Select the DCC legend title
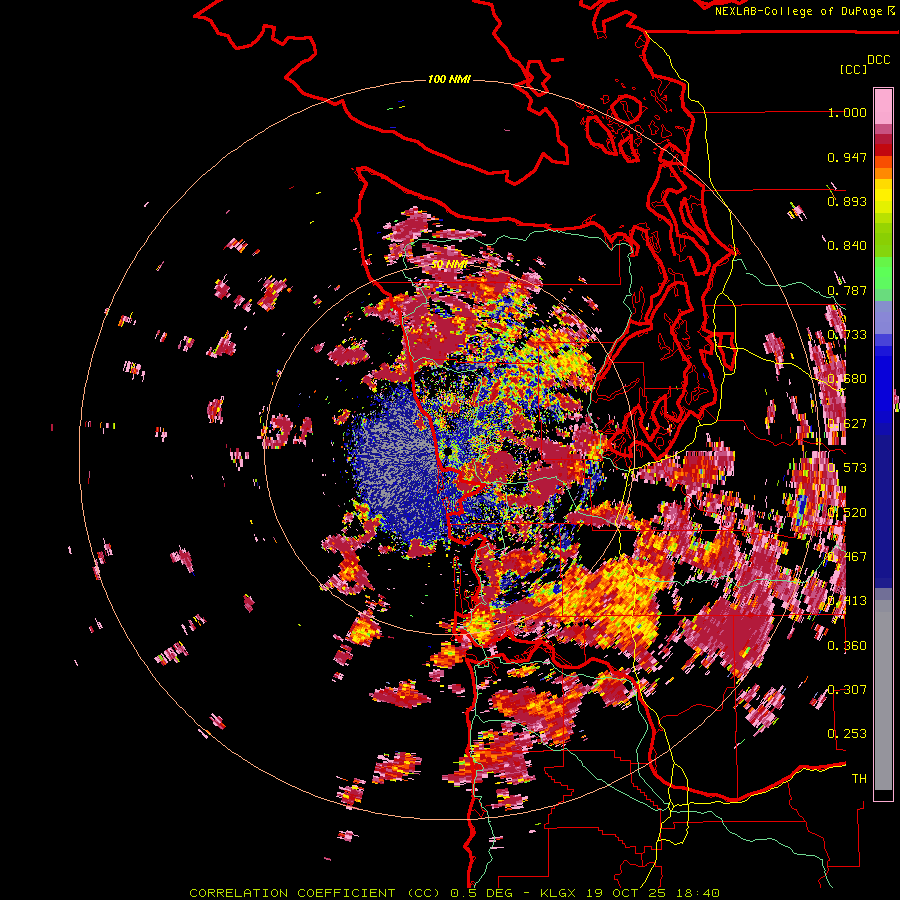The width and height of the screenshot is (900, 900). pyautogui.click(x=878, y=60)
